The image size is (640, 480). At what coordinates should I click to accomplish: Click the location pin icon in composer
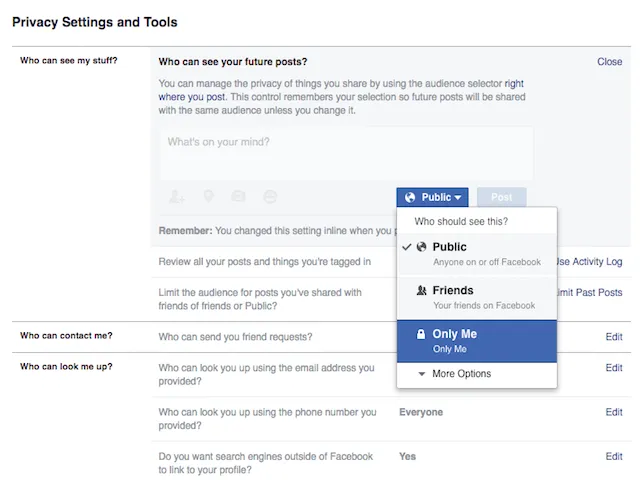pyautogui.click(x=208, y=197)
